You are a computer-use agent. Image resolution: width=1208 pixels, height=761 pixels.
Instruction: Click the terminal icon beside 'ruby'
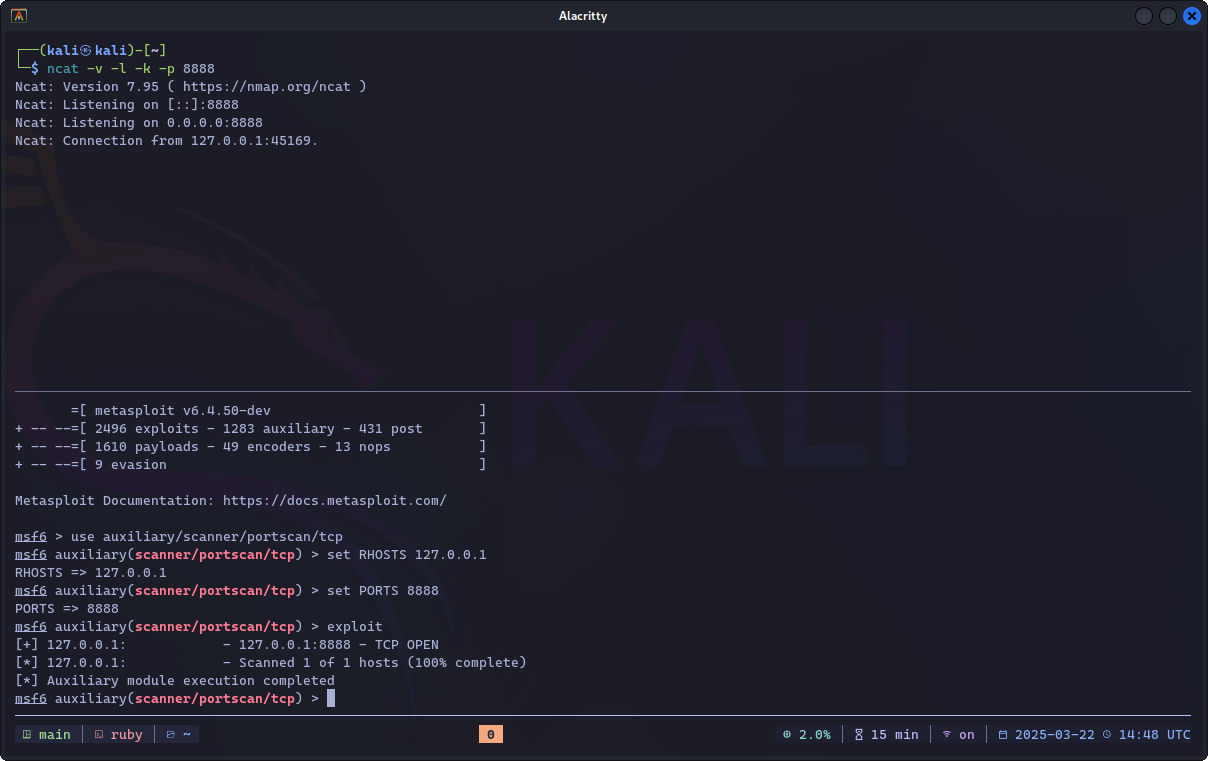point(99,734)
